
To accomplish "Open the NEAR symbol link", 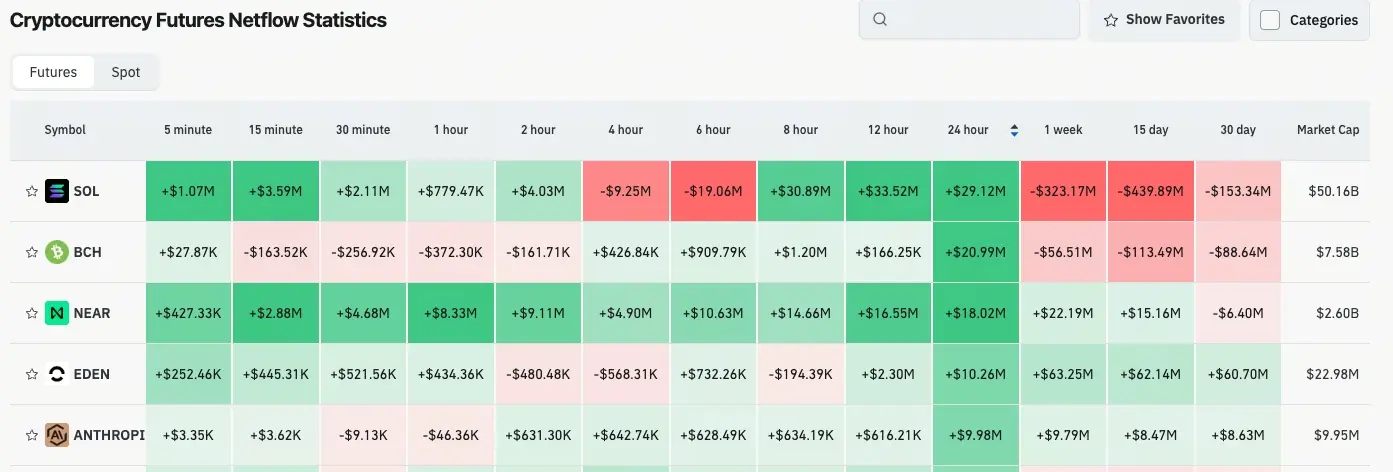I will pos(92,313).
